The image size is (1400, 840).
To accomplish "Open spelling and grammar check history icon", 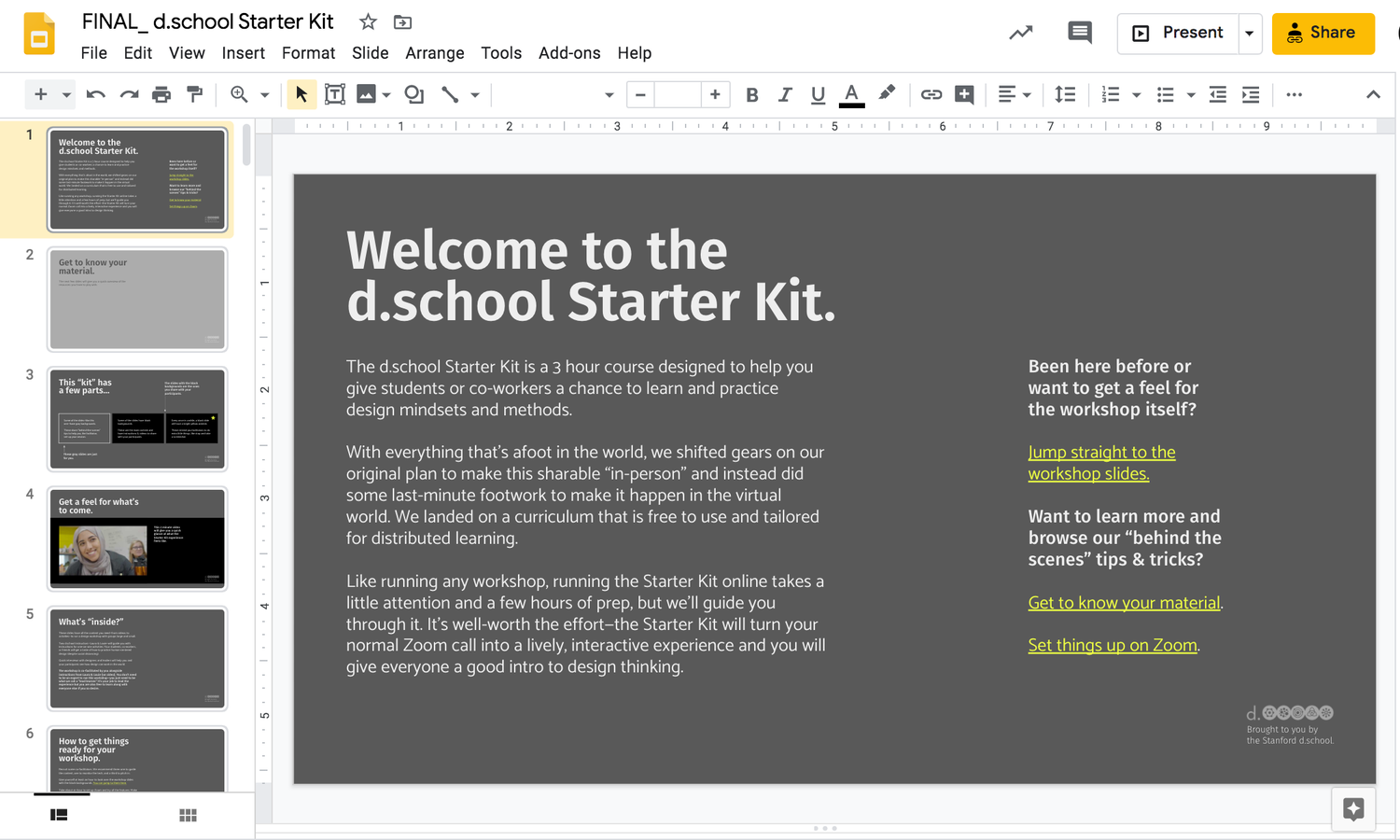I will [1020, 31].
